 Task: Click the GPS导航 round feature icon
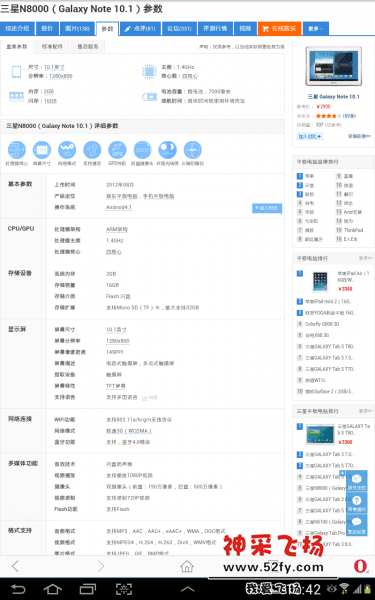click(x=117, y=150)
